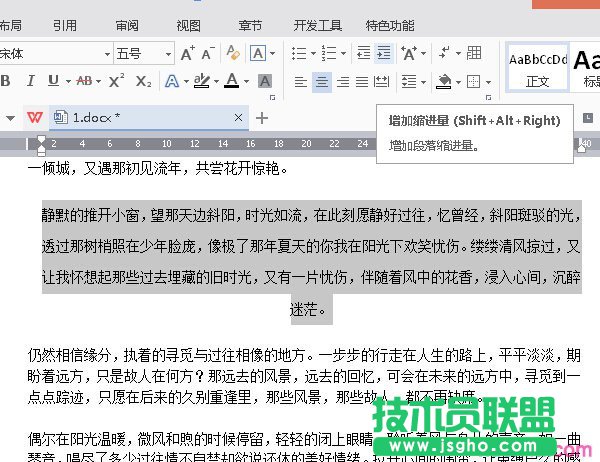
Task: Expand the underline style dropdown arrow
Action: (x=68, y=82)
